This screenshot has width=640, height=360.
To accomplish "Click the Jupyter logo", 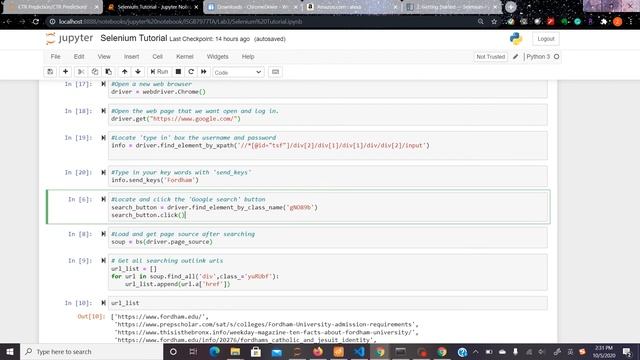I will 70,38.
